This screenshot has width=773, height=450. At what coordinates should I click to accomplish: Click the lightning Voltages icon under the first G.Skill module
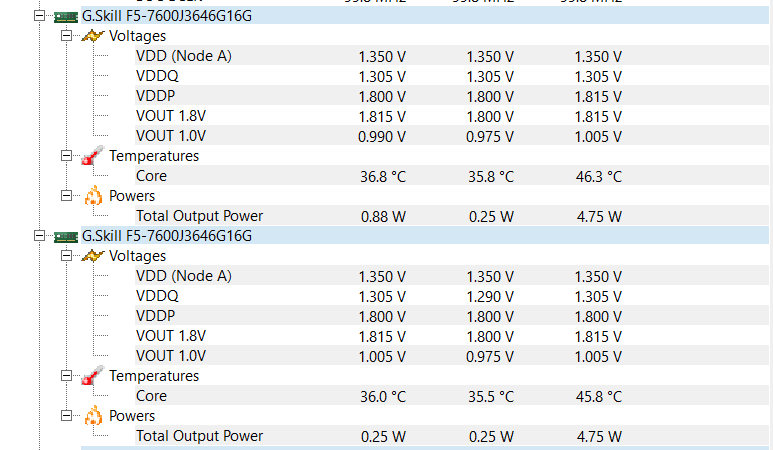93,36
